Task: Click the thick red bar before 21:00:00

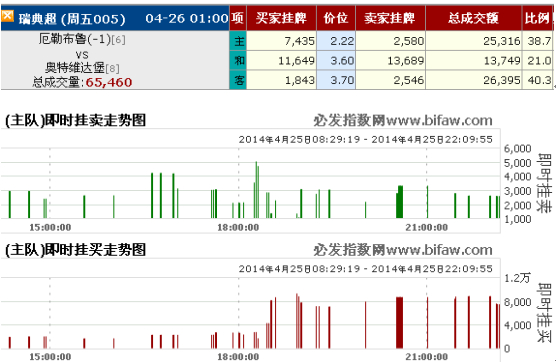Action: (x=400, y=323)
